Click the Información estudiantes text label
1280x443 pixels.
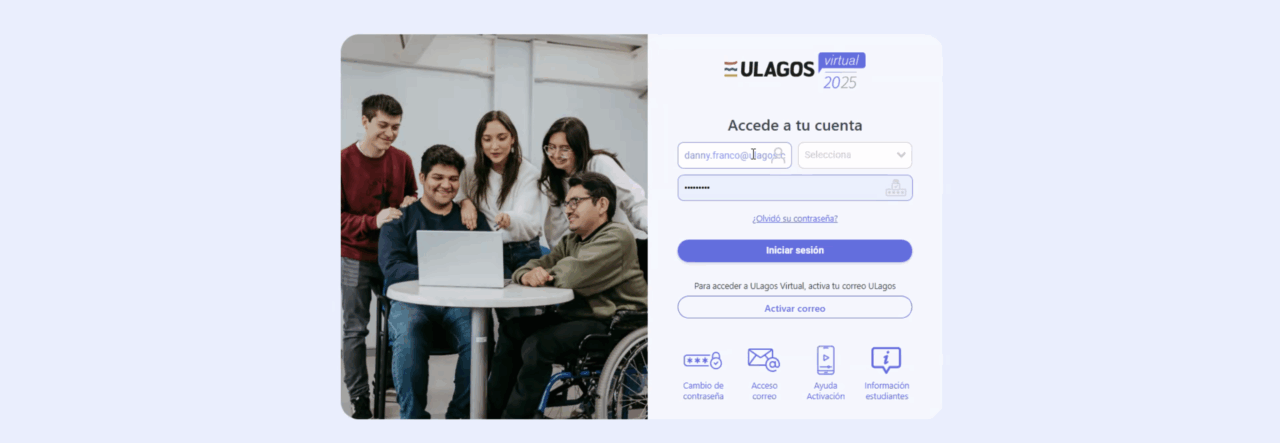click(x=886, y=391)
